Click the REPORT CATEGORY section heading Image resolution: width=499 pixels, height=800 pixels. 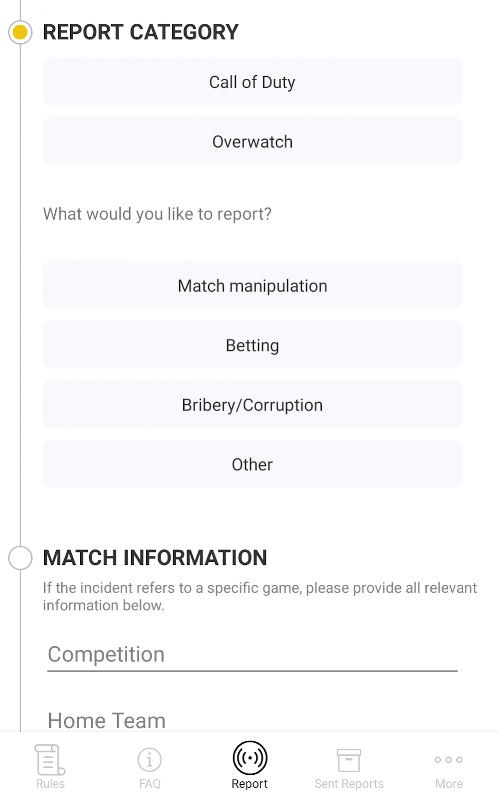(140, 32)
